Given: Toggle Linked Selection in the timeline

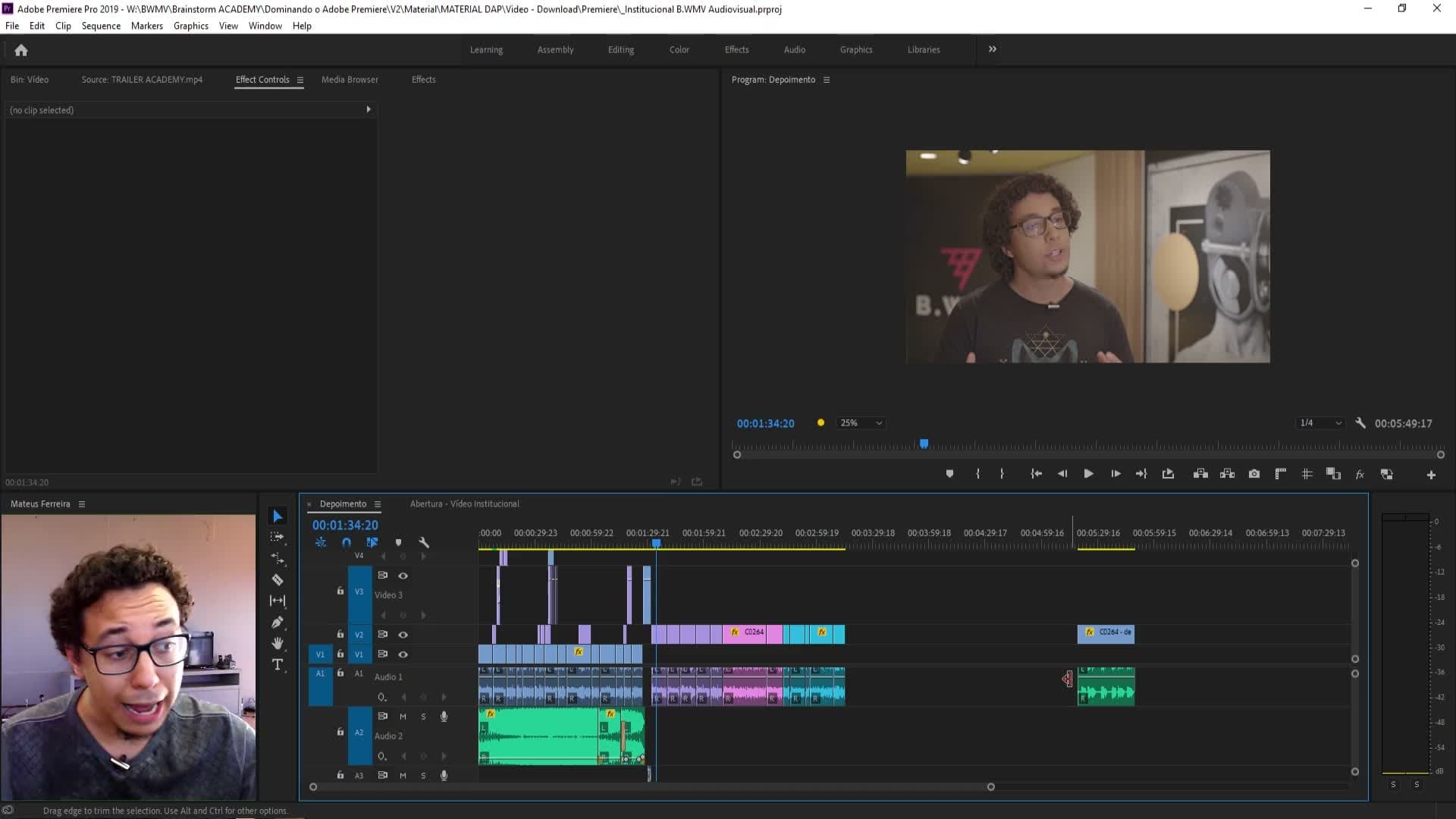Looking at the screenshot, I should click(372, 543).
